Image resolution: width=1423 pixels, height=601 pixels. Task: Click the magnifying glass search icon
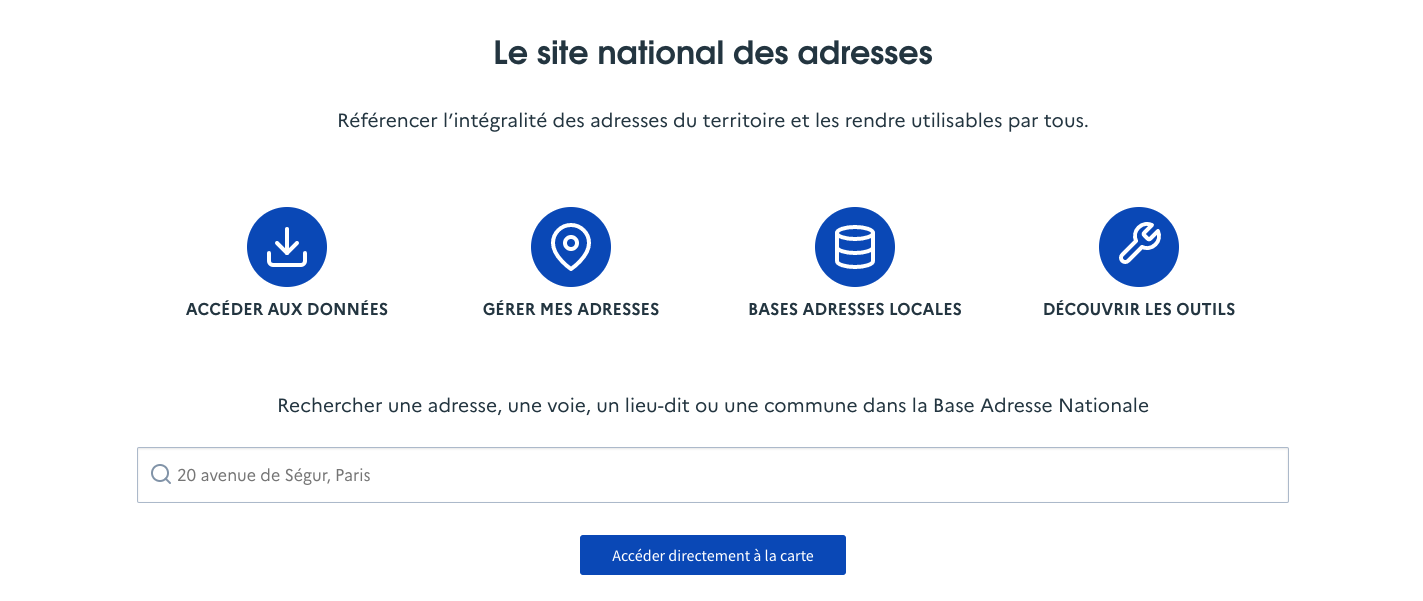coord(160,475)
